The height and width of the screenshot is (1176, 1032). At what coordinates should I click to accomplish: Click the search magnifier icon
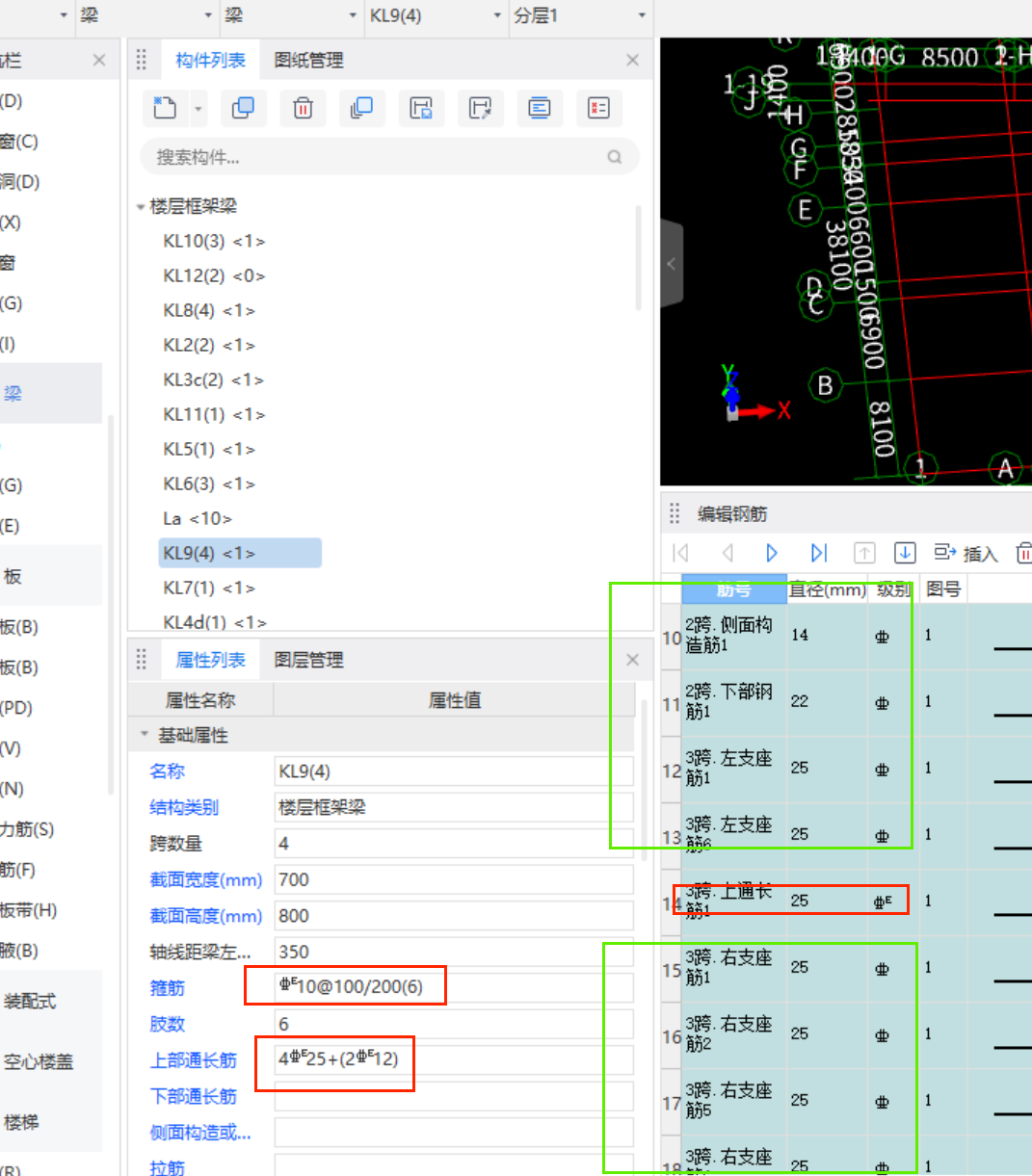(x=615, y=157)
